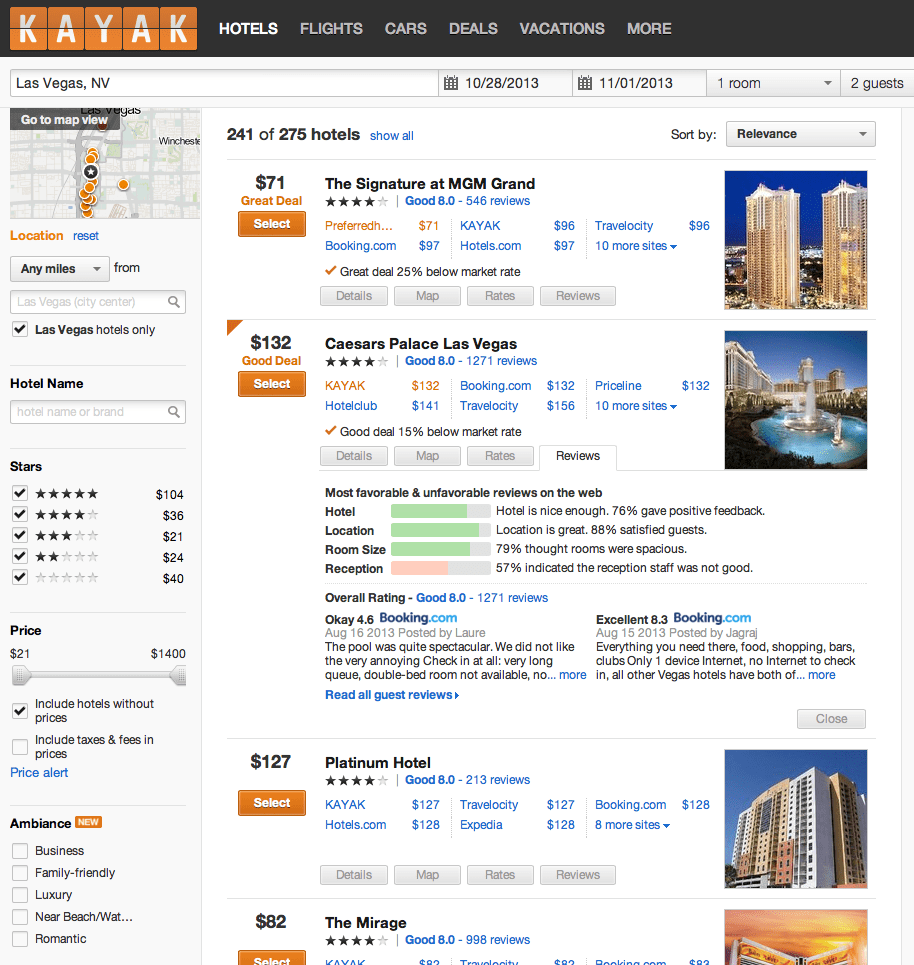914x965 pixels.
Task: Click the minimum price slider handle
Action: (20, 676)
